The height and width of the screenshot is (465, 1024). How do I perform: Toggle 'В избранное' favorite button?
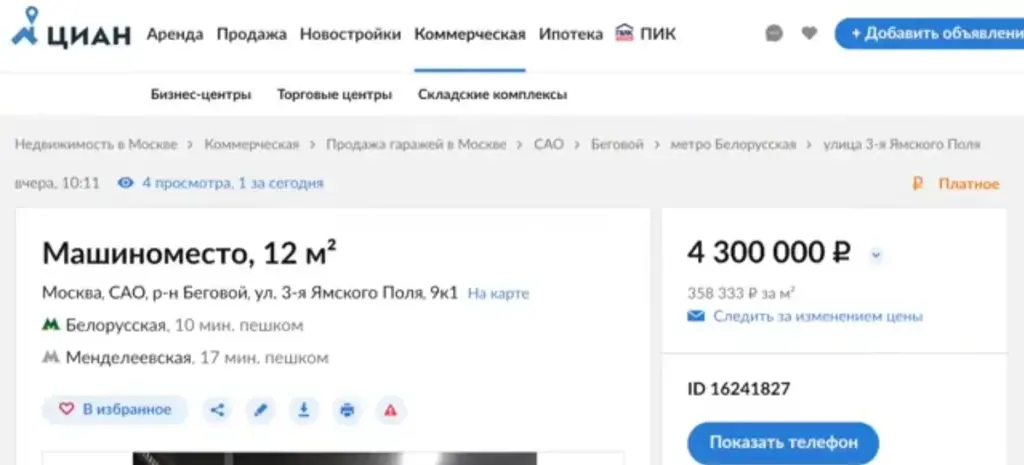pos(114,409)
